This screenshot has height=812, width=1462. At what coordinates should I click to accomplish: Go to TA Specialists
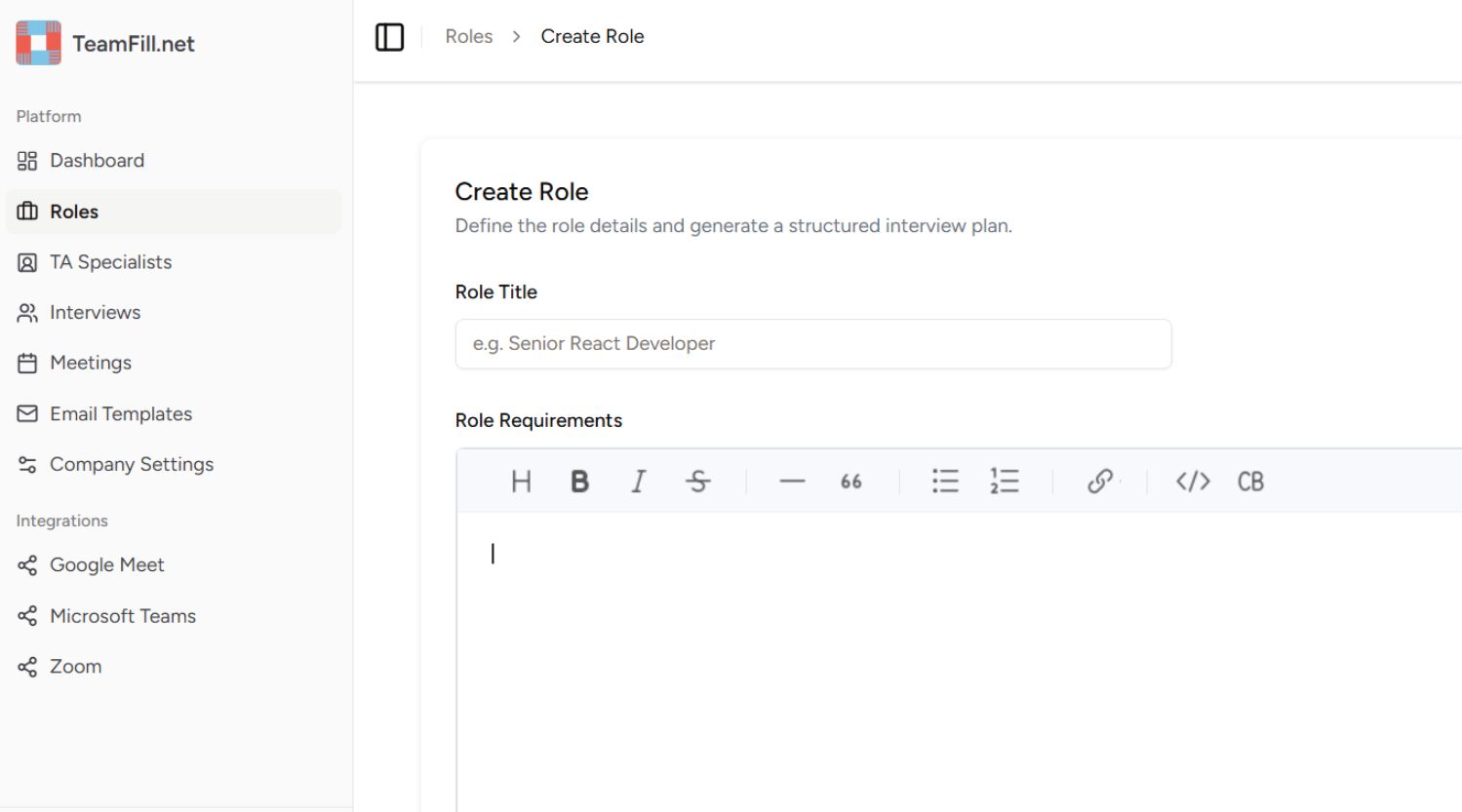(x=110, y=261)
